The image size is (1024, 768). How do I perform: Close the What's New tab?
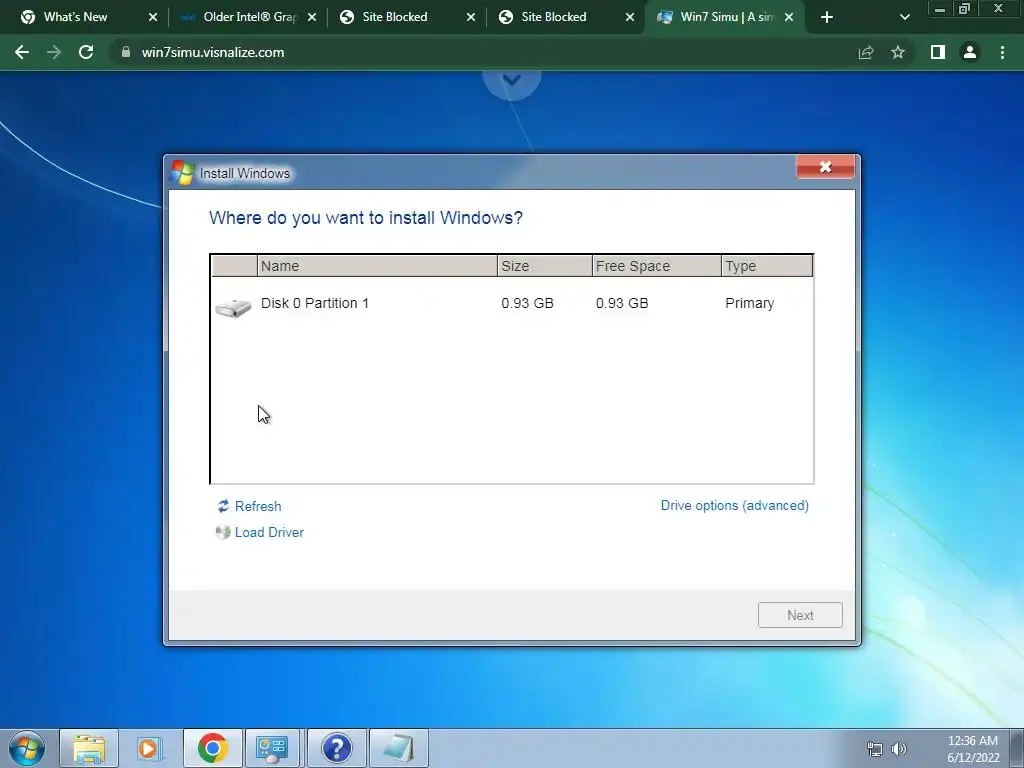(153, 18)
